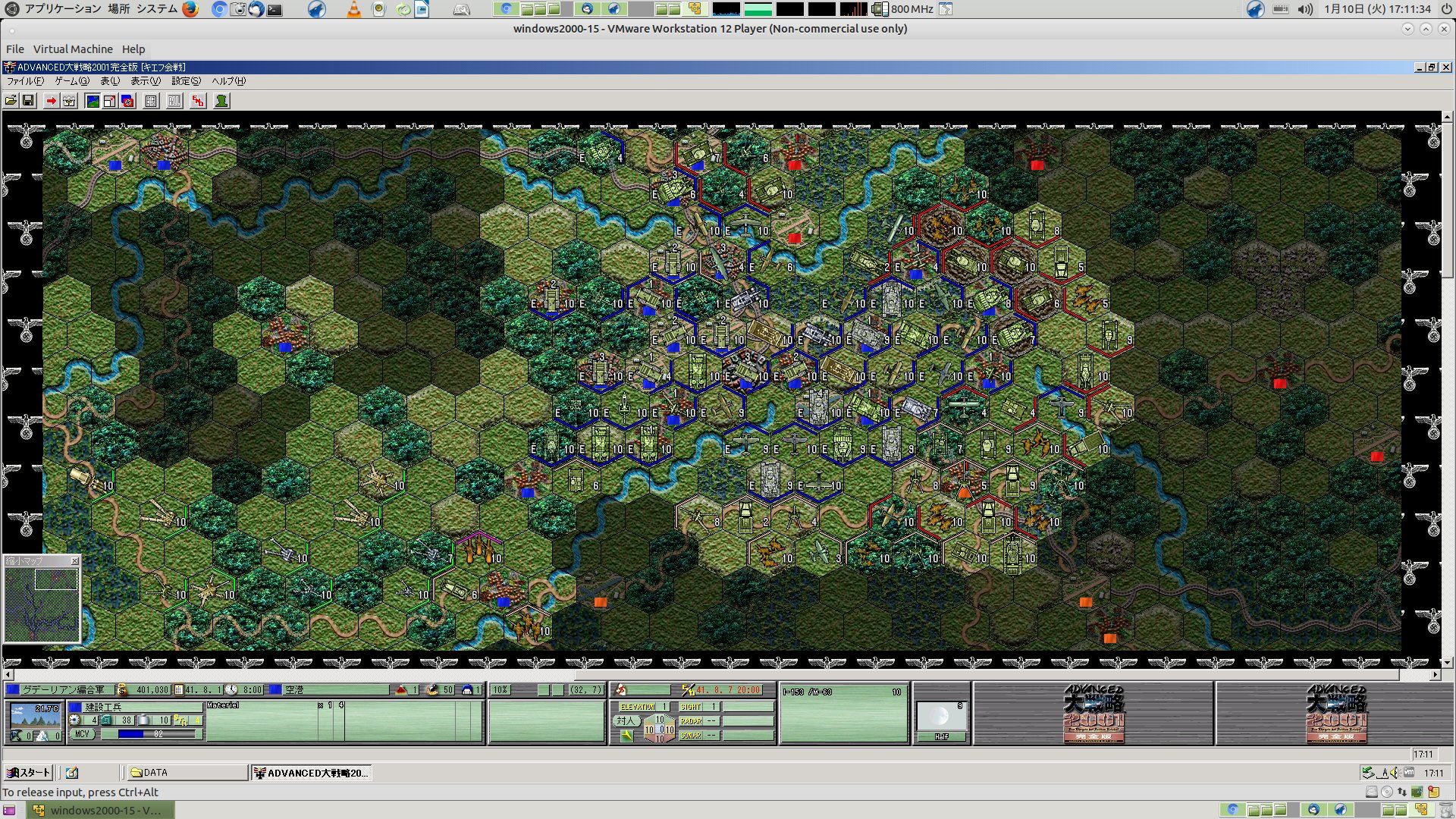Image resolution: width=1456 pixels, height=819 pixels.
Task: Open VMware Player File menu
Action: tap(15, 49)
